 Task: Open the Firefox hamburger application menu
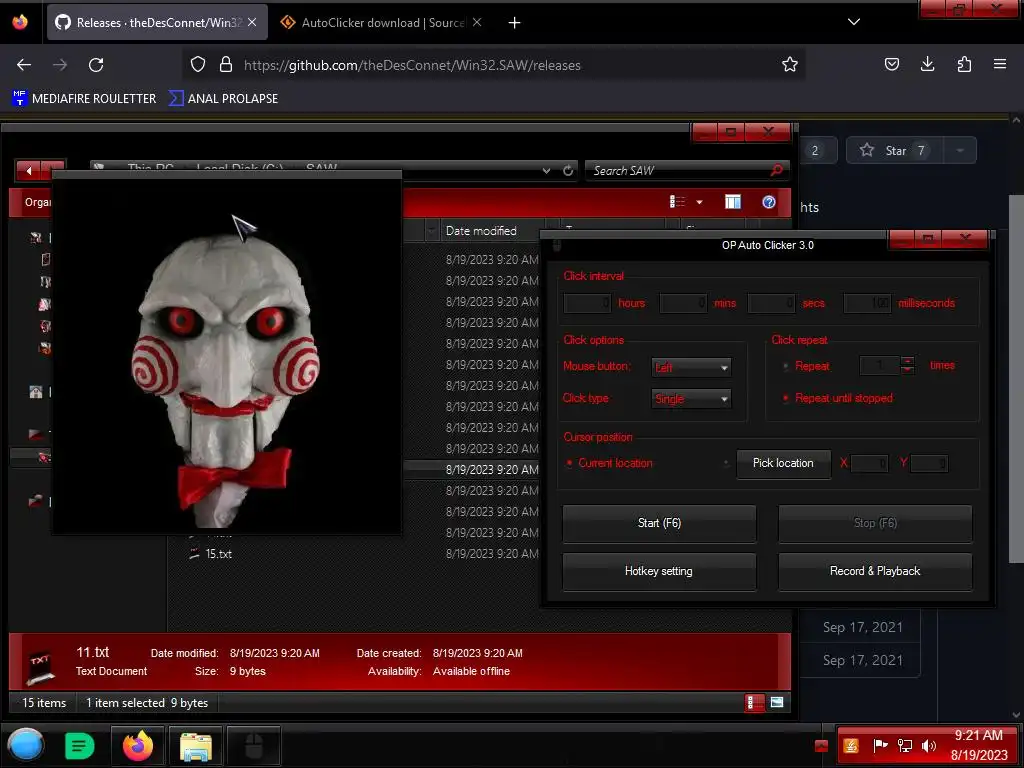tap(1000, 64)
